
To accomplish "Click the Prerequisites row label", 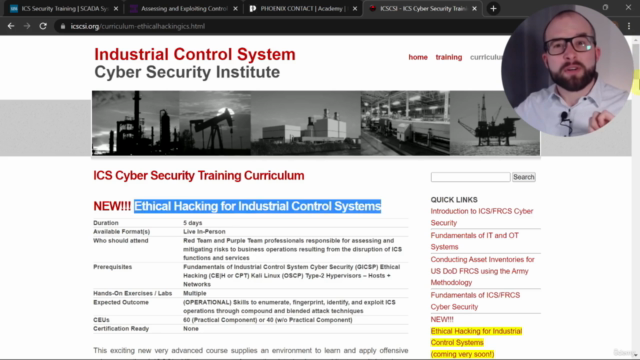I will (x=112, y=267).
